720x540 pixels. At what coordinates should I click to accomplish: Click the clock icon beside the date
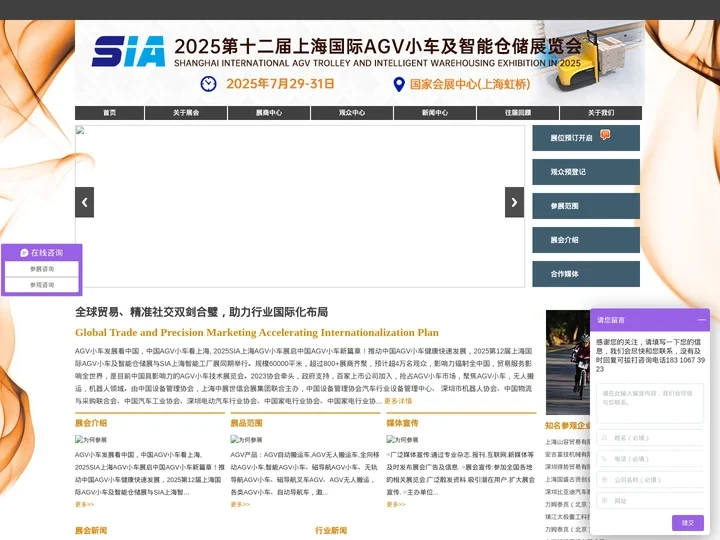(x=208, y=84)
